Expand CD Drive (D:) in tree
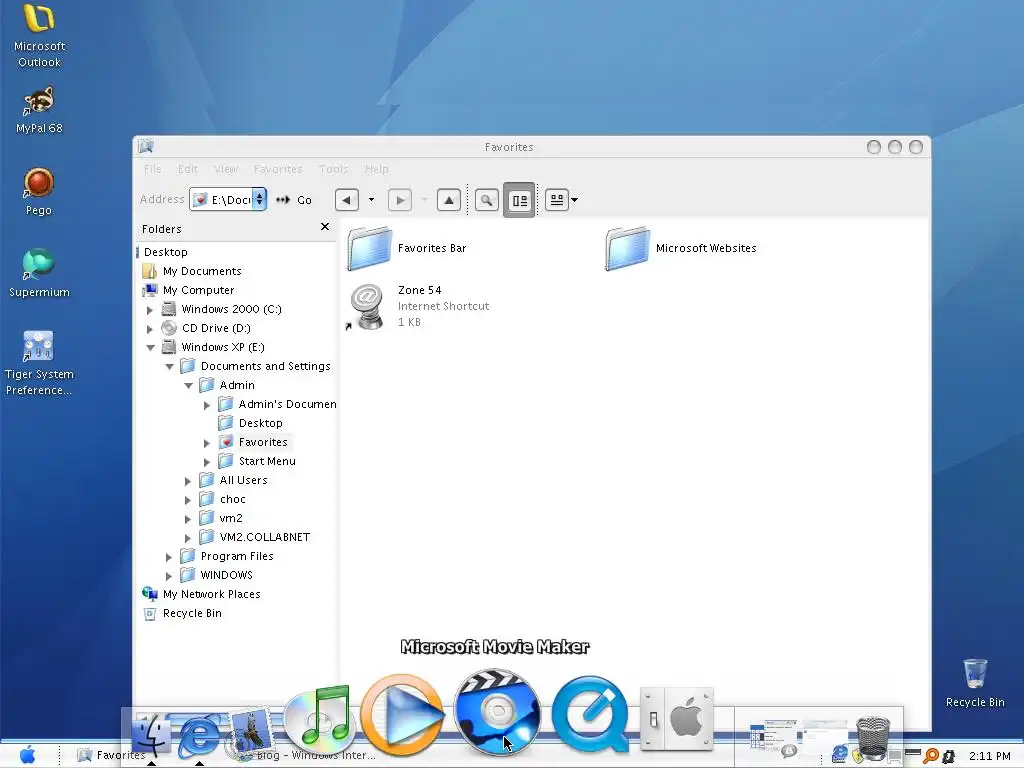The image size is (1024, 768). coord(150,328)
